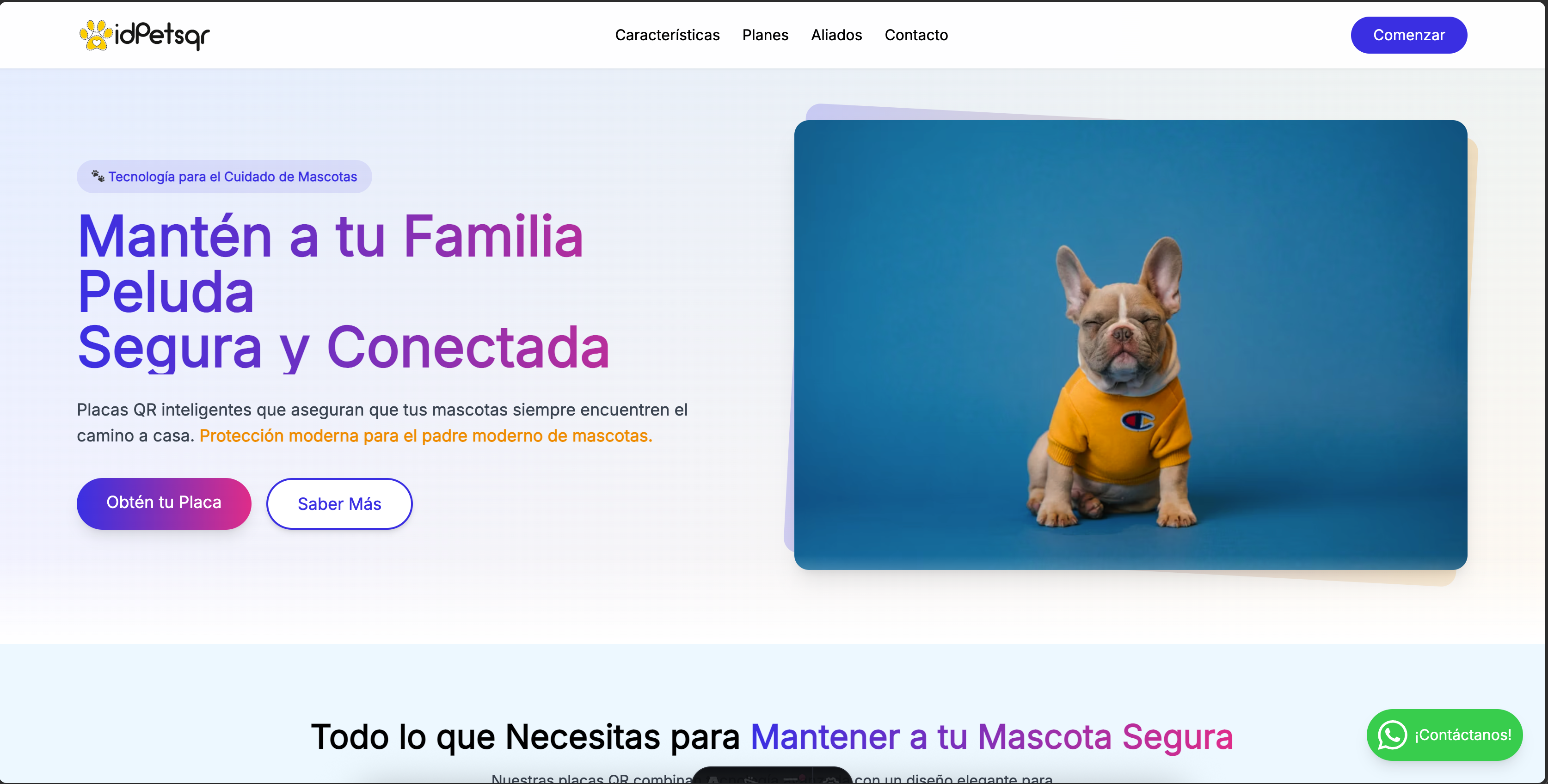
Task: Click the Tecnología para el Cuidado badge text
Action: click(233, 177)
